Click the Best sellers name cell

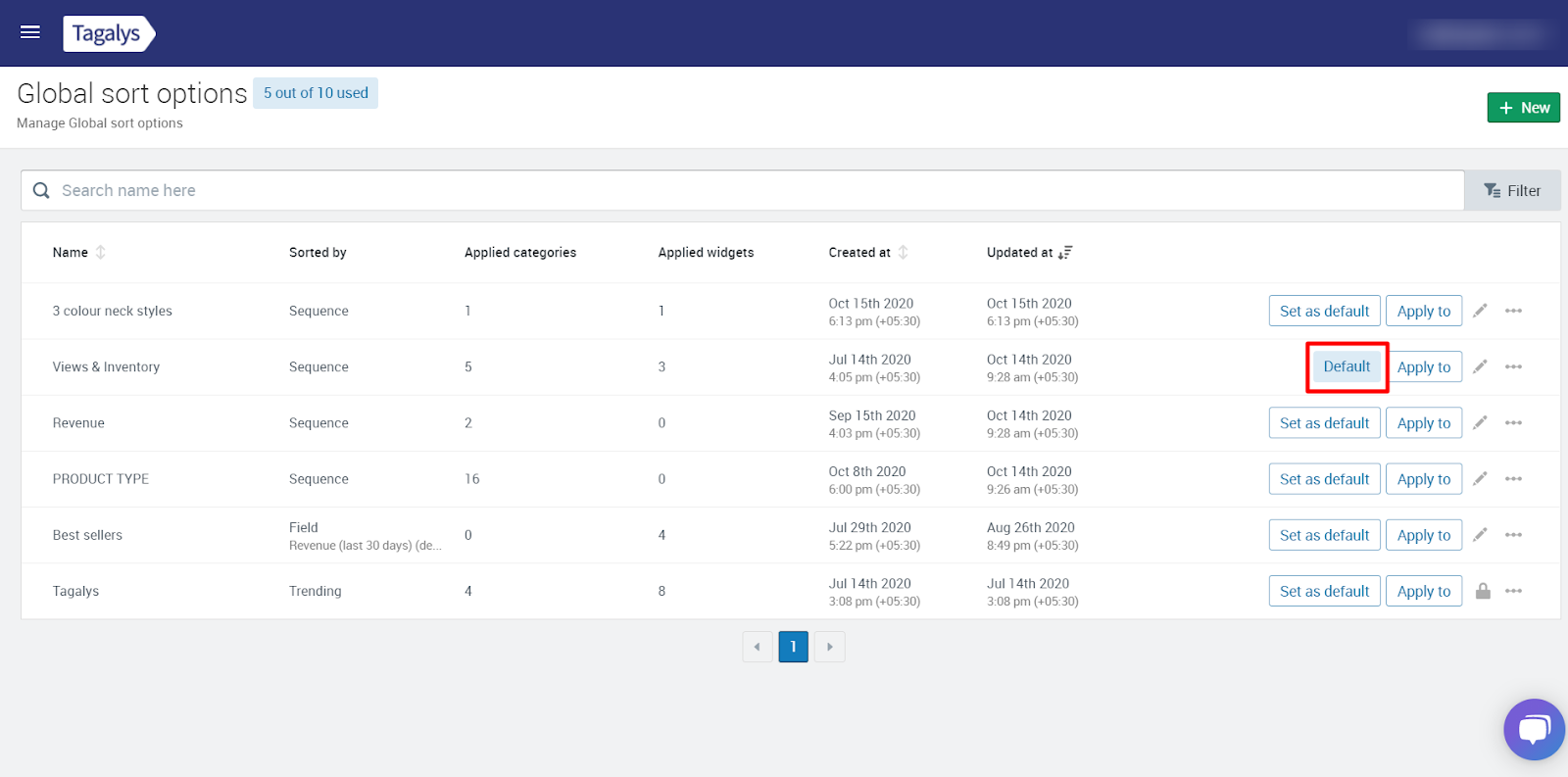pyautogui.click(x=87, y=535)
